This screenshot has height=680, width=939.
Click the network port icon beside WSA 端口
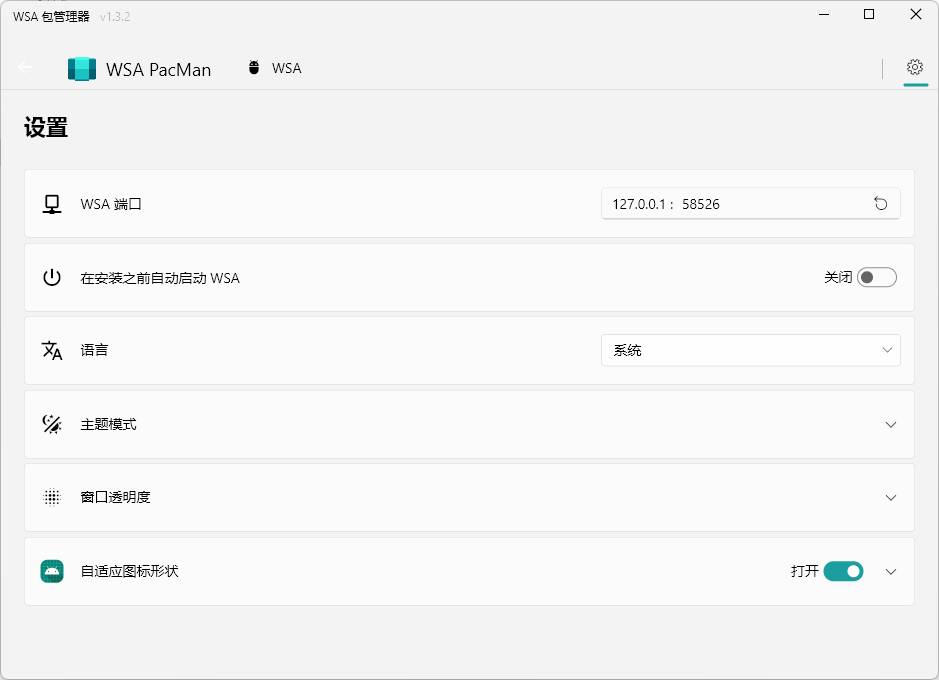coord(52,204)
